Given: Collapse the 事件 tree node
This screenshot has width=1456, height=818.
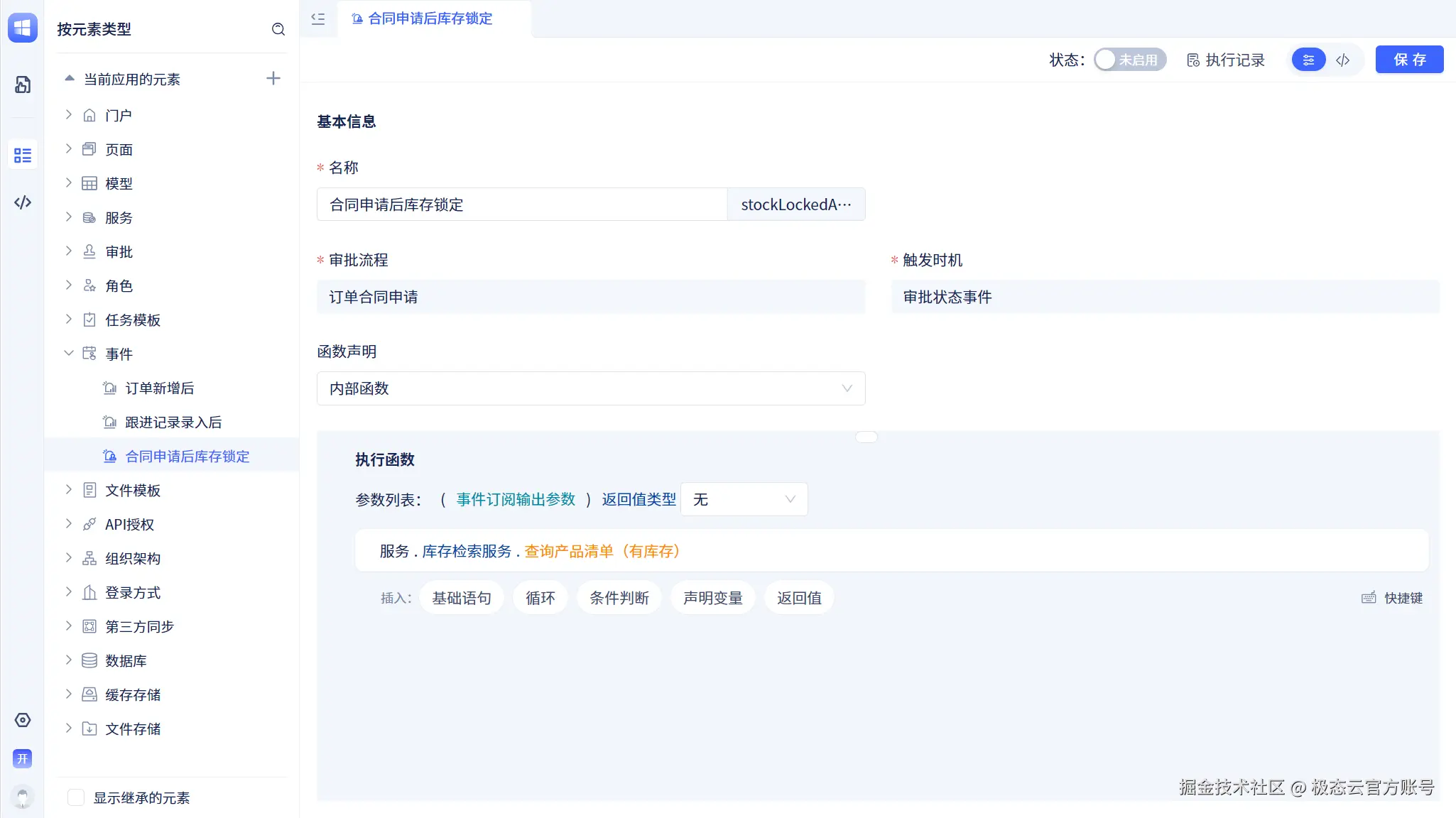Looking at the screenshot, I should [69, 354].
